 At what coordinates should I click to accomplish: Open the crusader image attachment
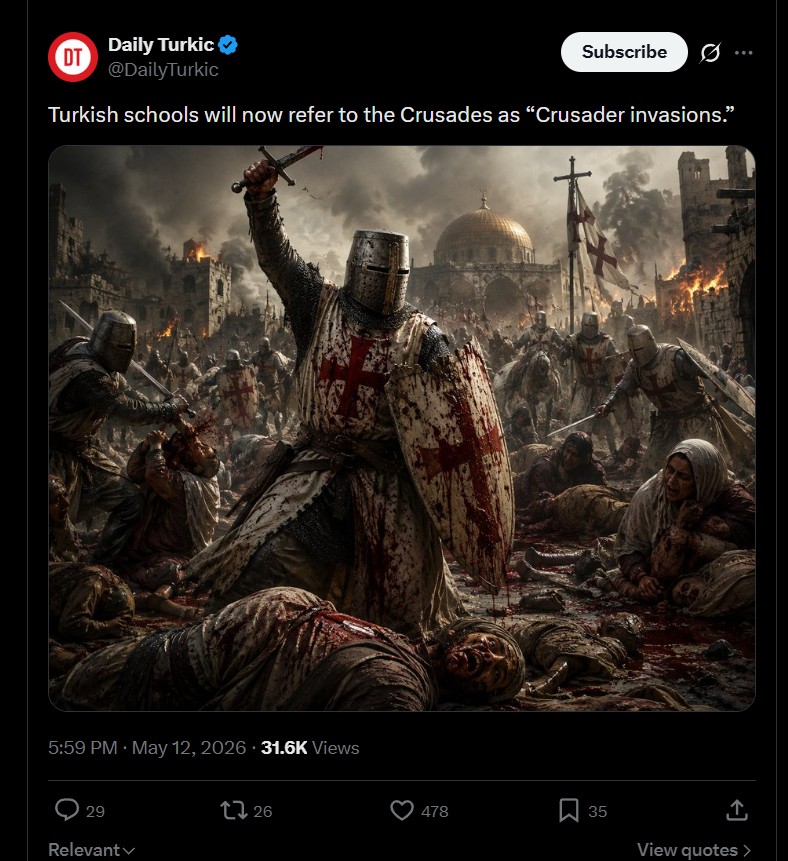click(402, 428)
